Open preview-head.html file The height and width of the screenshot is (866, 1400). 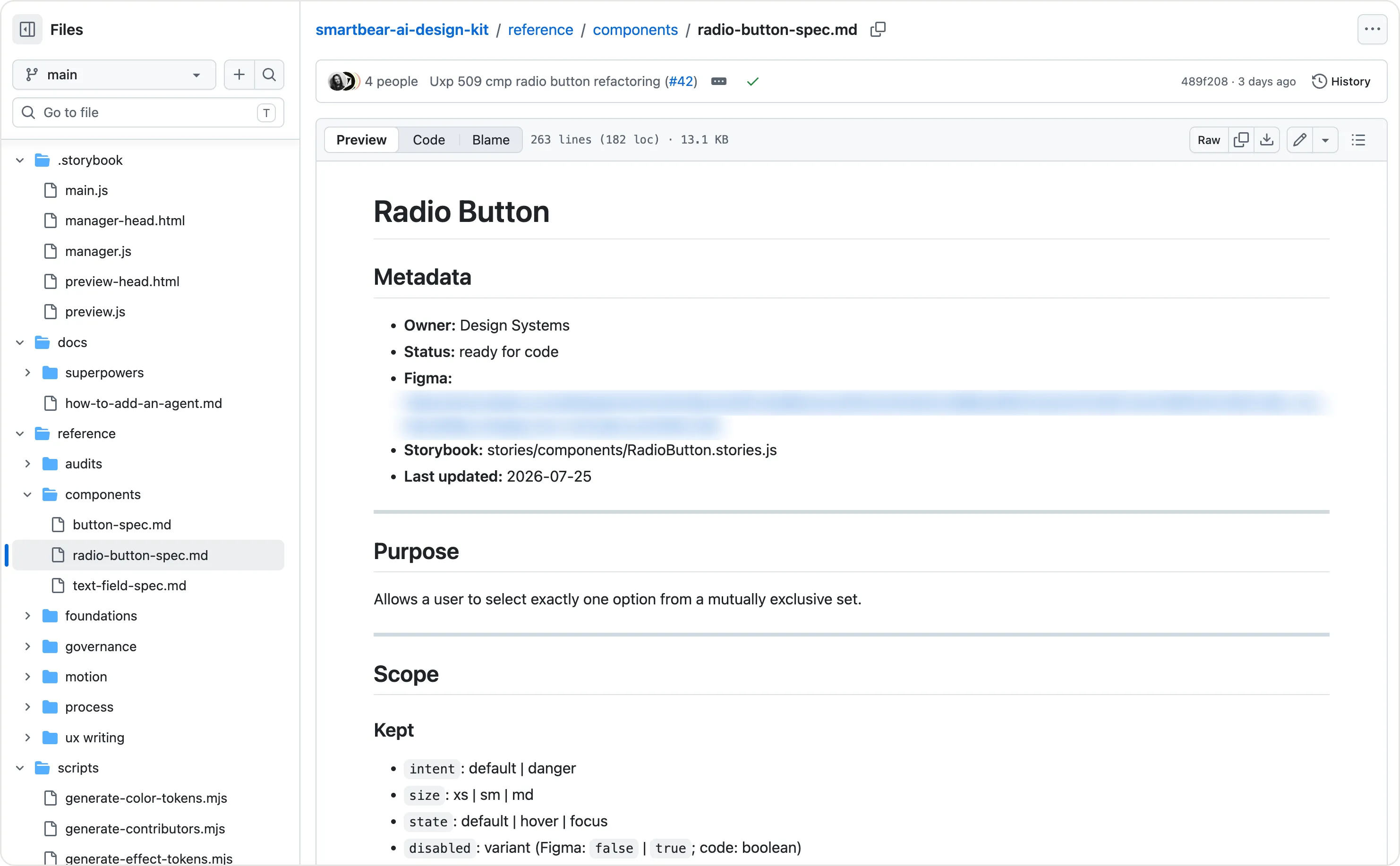pos(122,281)
